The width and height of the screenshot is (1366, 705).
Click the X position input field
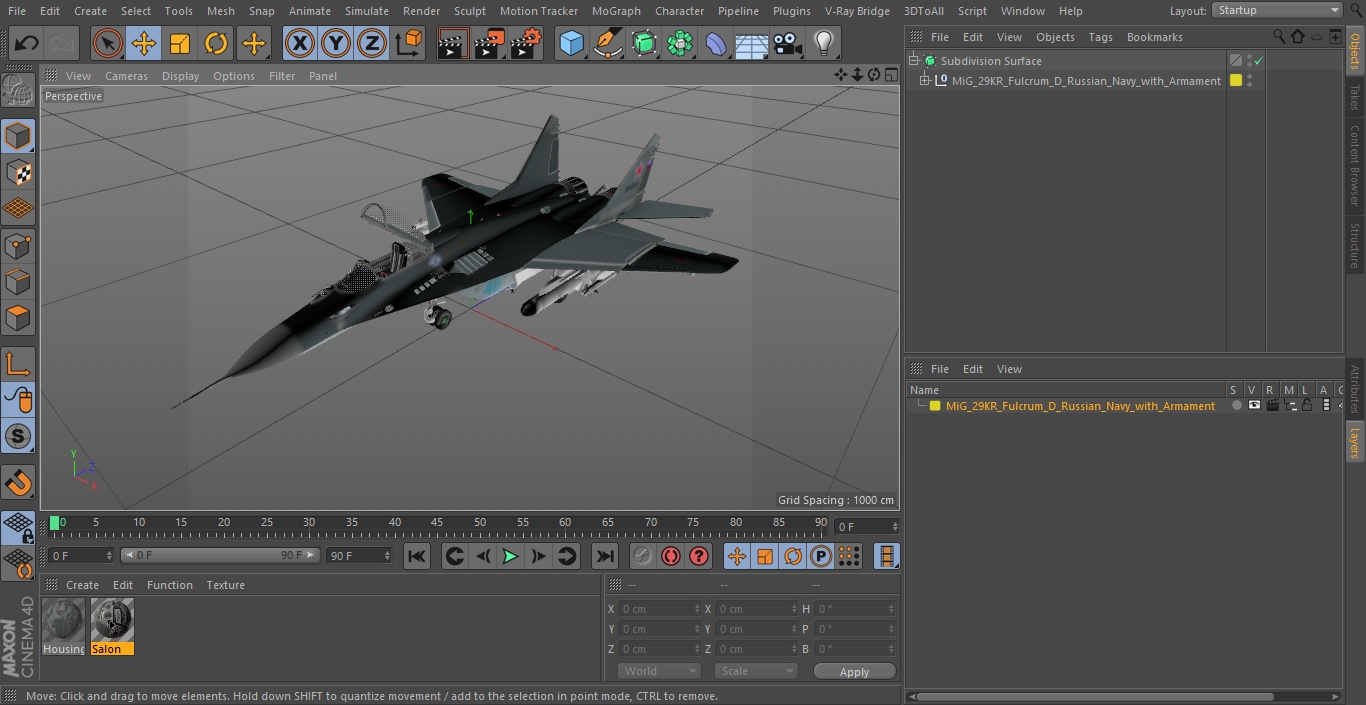[x=658, y=609]
